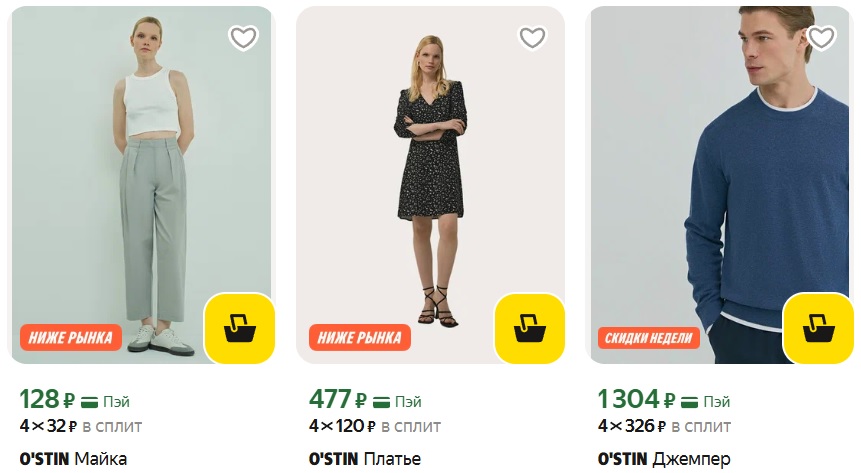The image size is (861, 473).
Task: Add the white tank top to favorites
Action: 243,38
